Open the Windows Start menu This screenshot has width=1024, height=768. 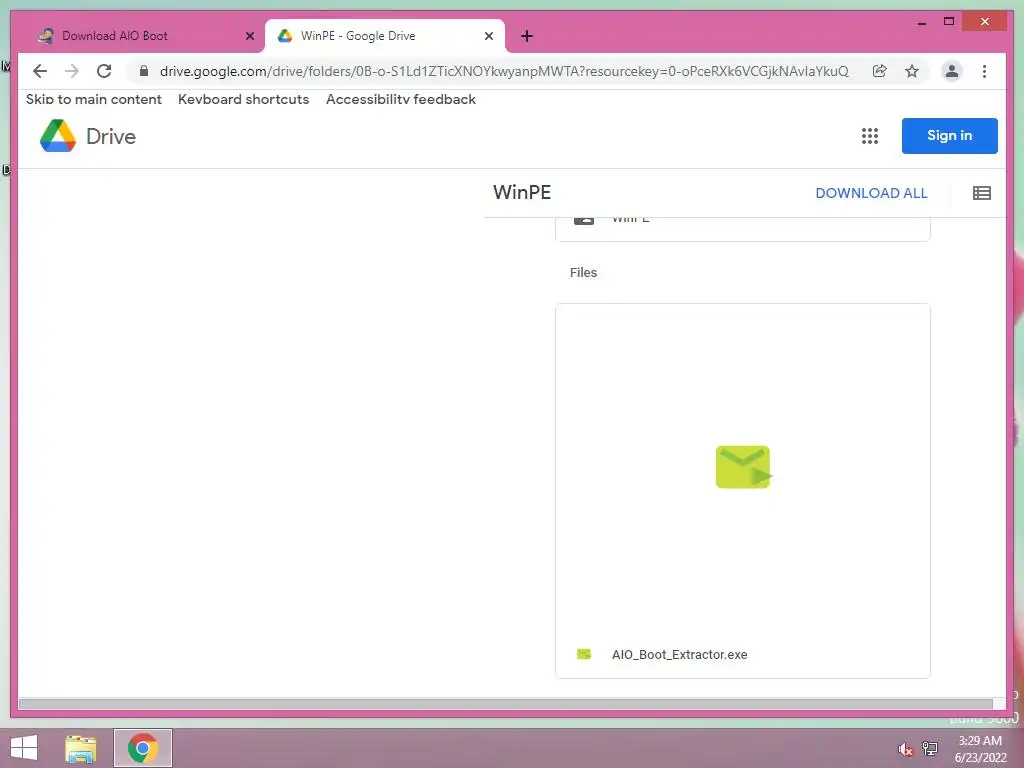pyautogui.click(x=24, y=748)
